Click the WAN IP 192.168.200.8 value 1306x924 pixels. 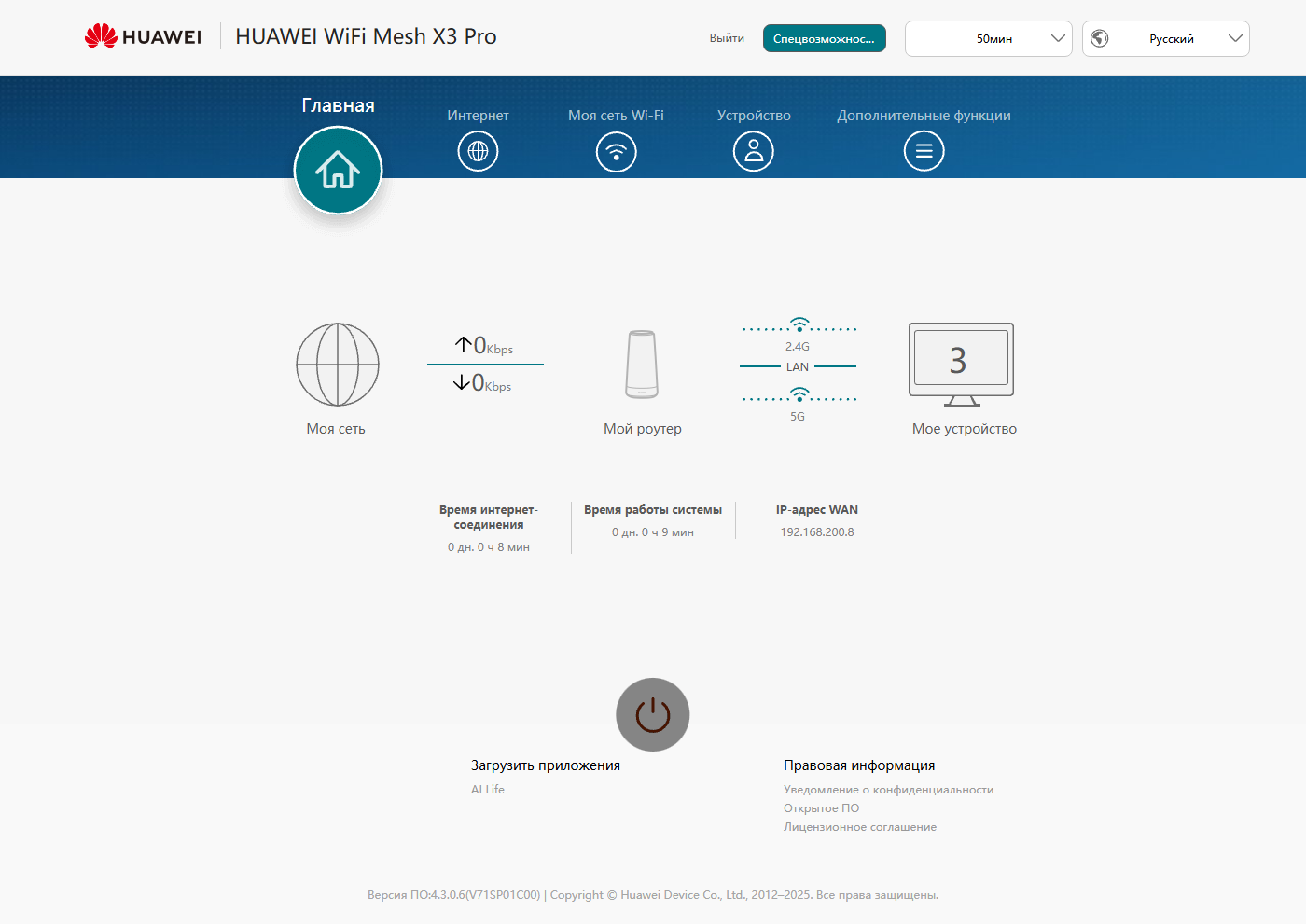(817, 532)
